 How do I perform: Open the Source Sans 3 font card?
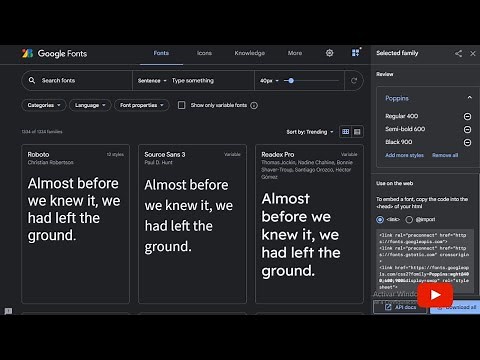pos(192,224)
